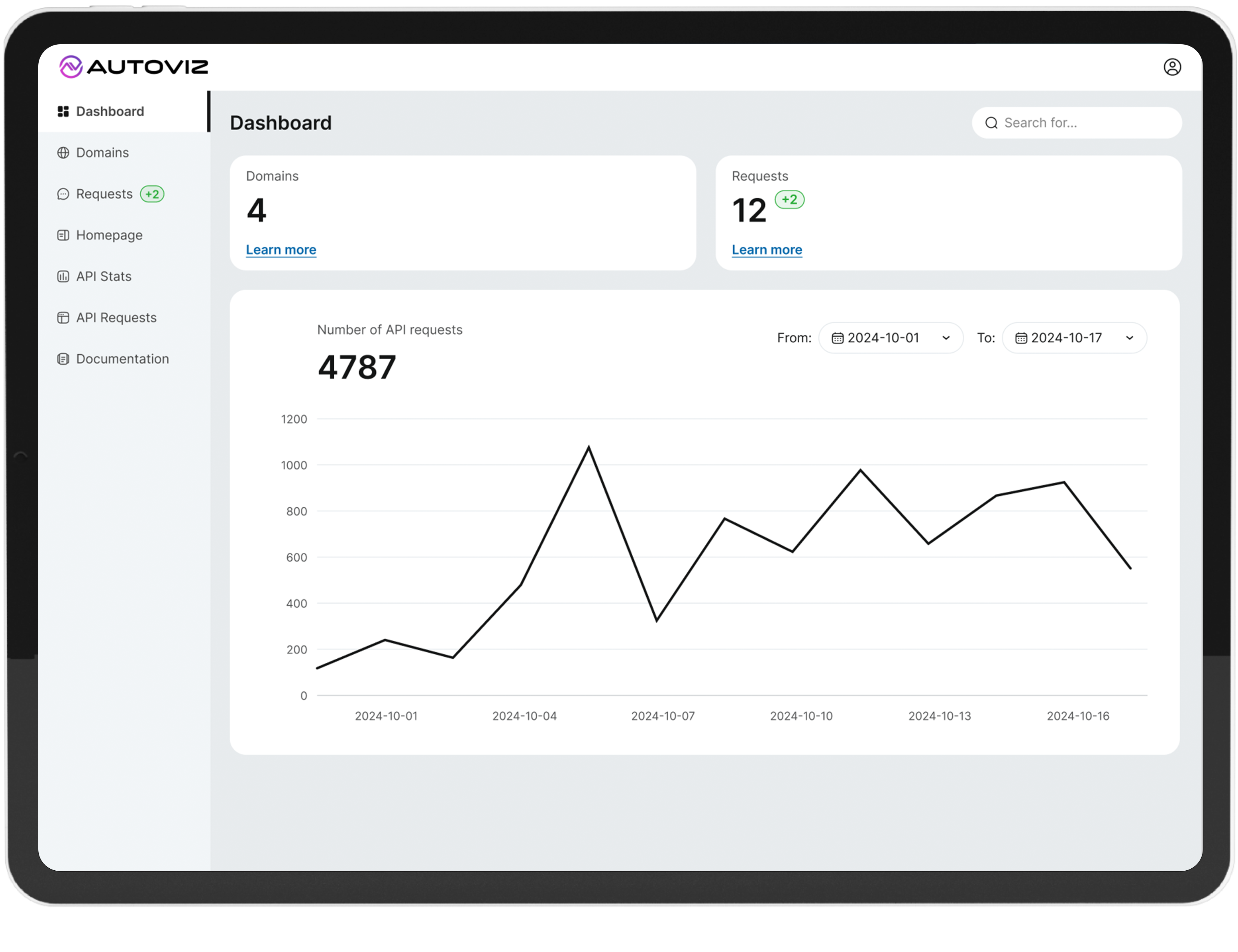1238x952 pixels.
Task: Click the search magnifier icon
Action: point(991,123)
